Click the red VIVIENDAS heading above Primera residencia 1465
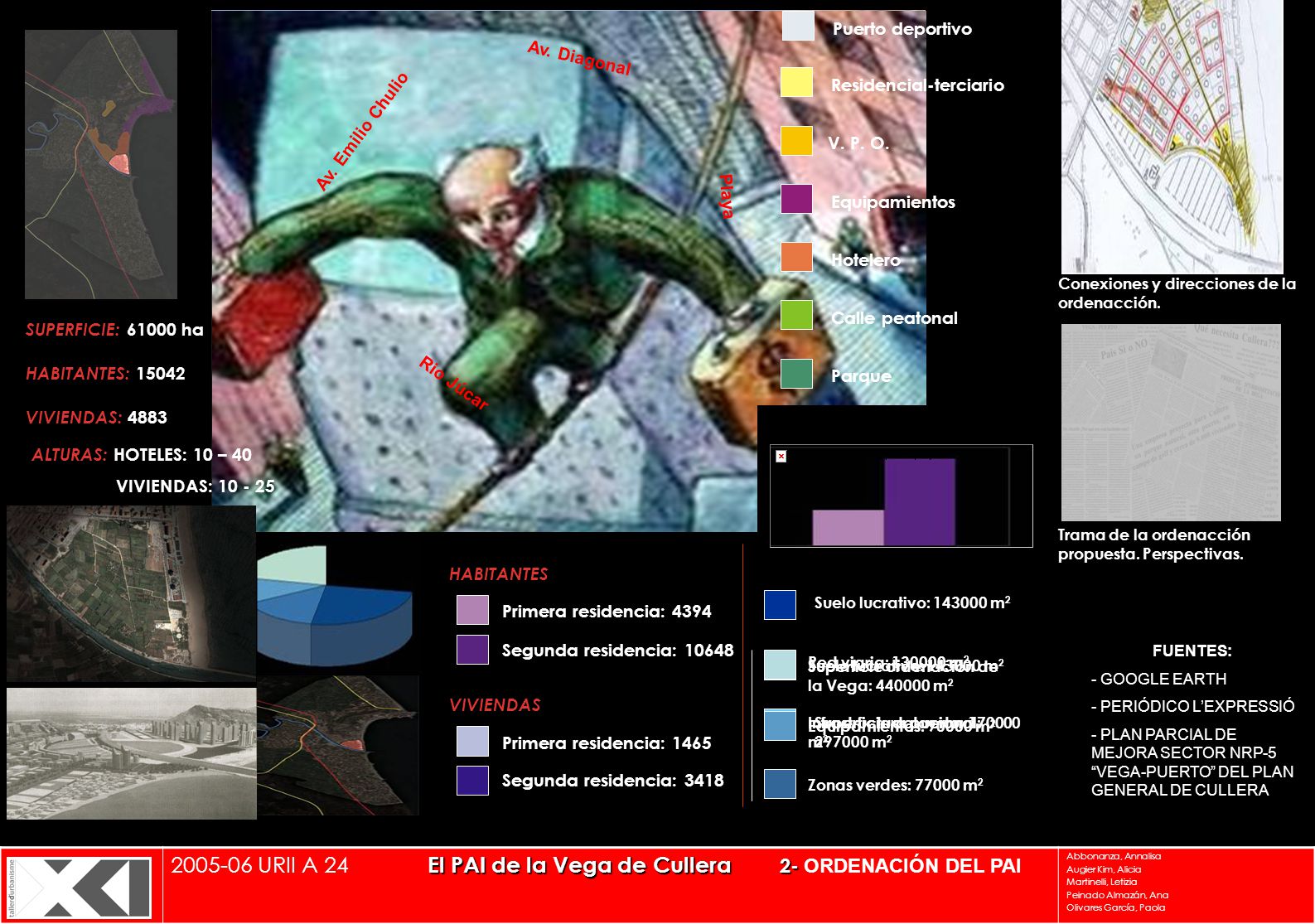Viewport: 1315px width, 924px height. point(495,704)
